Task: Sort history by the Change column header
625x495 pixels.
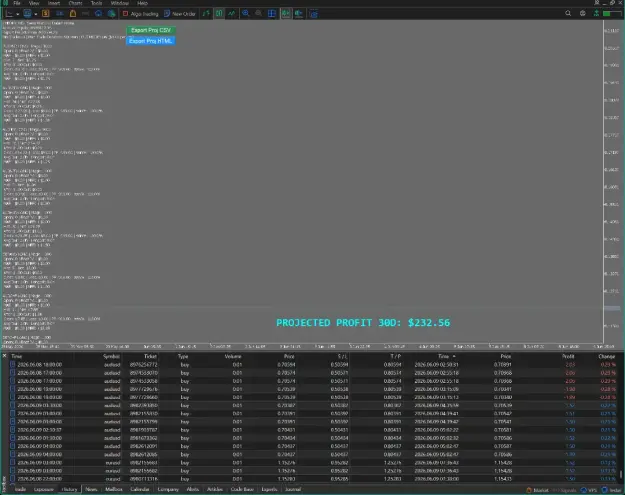Action: (607, 356)
